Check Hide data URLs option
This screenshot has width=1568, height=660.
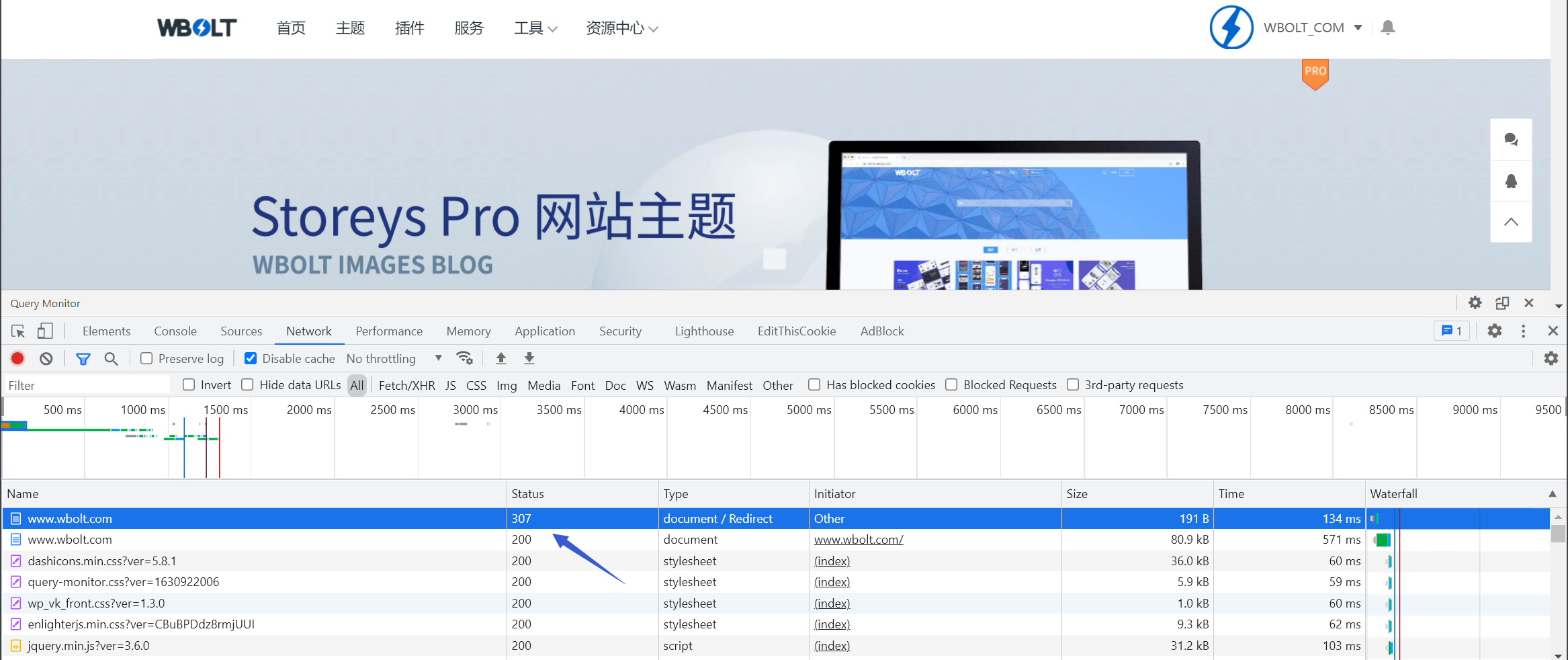tap(248, 385)
